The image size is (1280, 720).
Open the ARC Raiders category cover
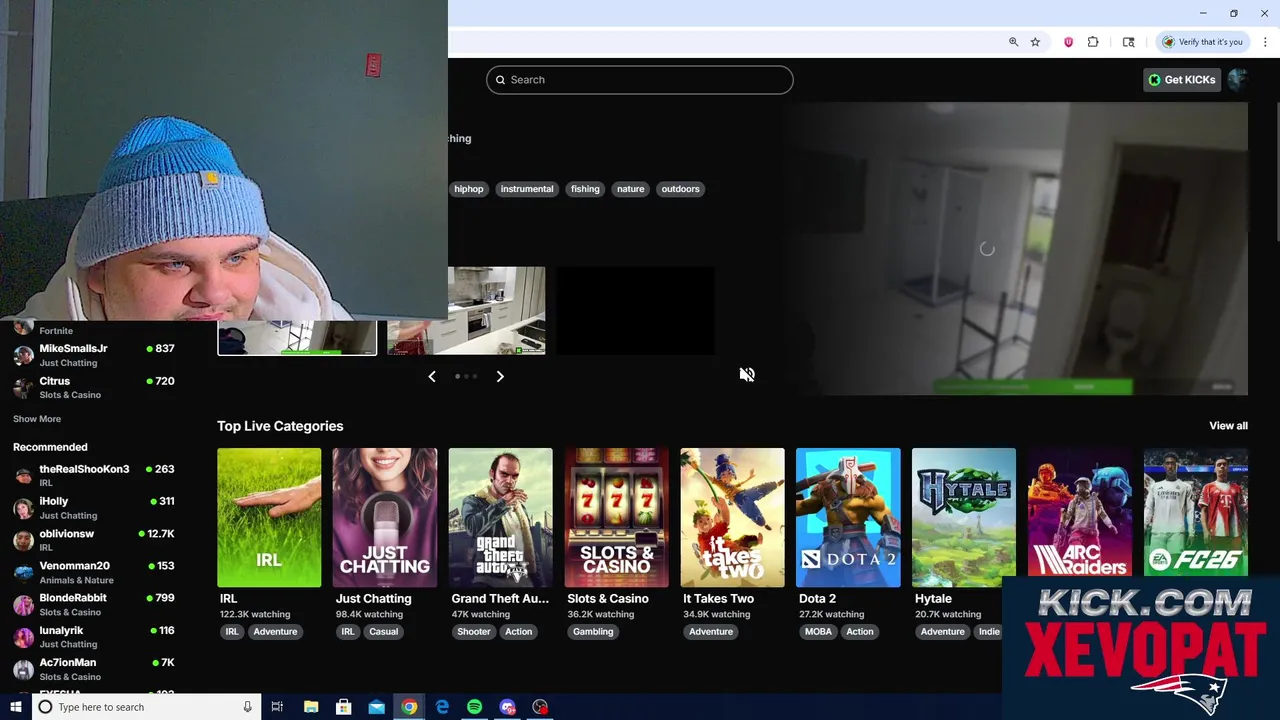[1080, 512]
